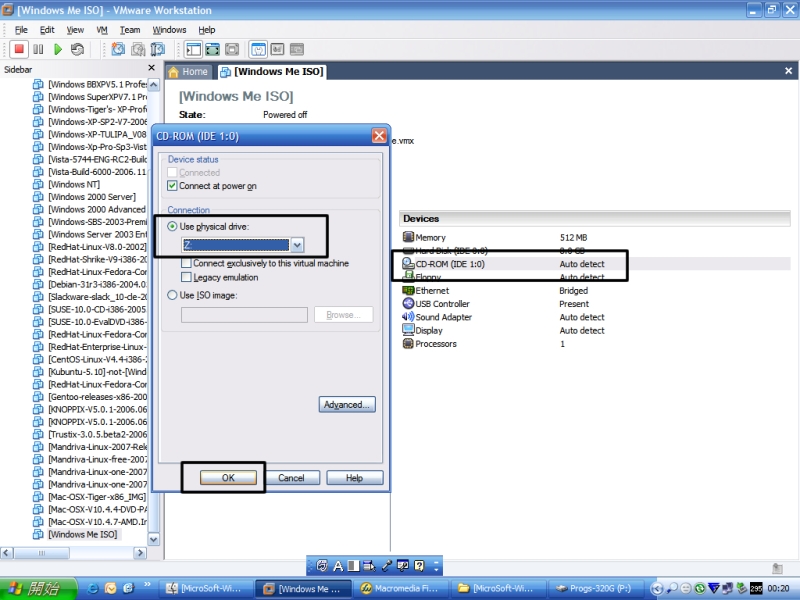Click the Full Screen toolbar icon

coord(232,49)
